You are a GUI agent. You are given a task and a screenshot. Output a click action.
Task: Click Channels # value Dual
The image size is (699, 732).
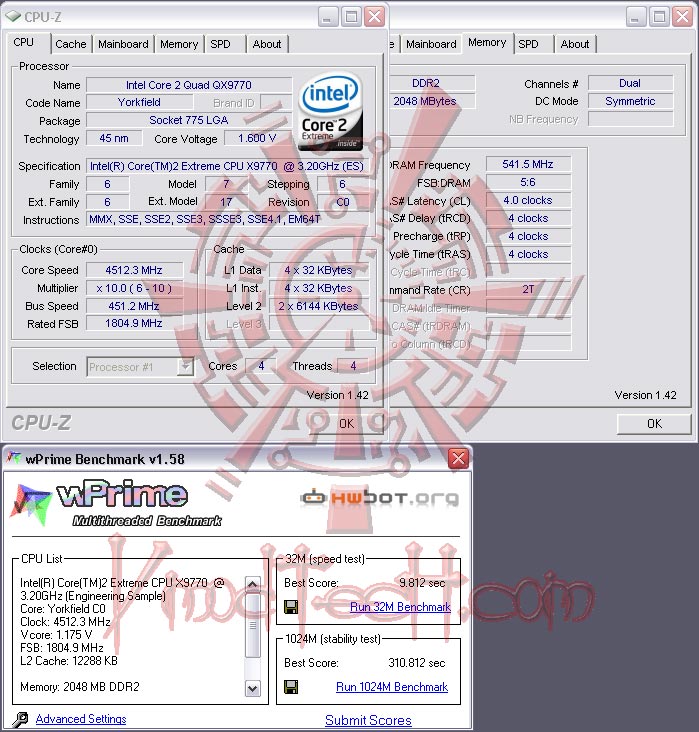click(x=630, y=83)
